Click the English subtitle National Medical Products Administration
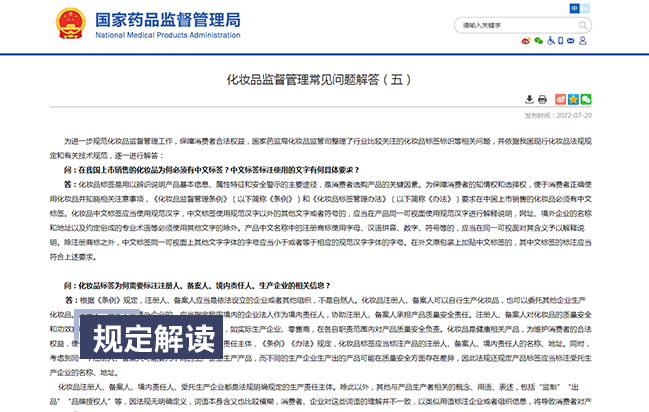Screen dimensions: 649x412 [x=168, y=35]
